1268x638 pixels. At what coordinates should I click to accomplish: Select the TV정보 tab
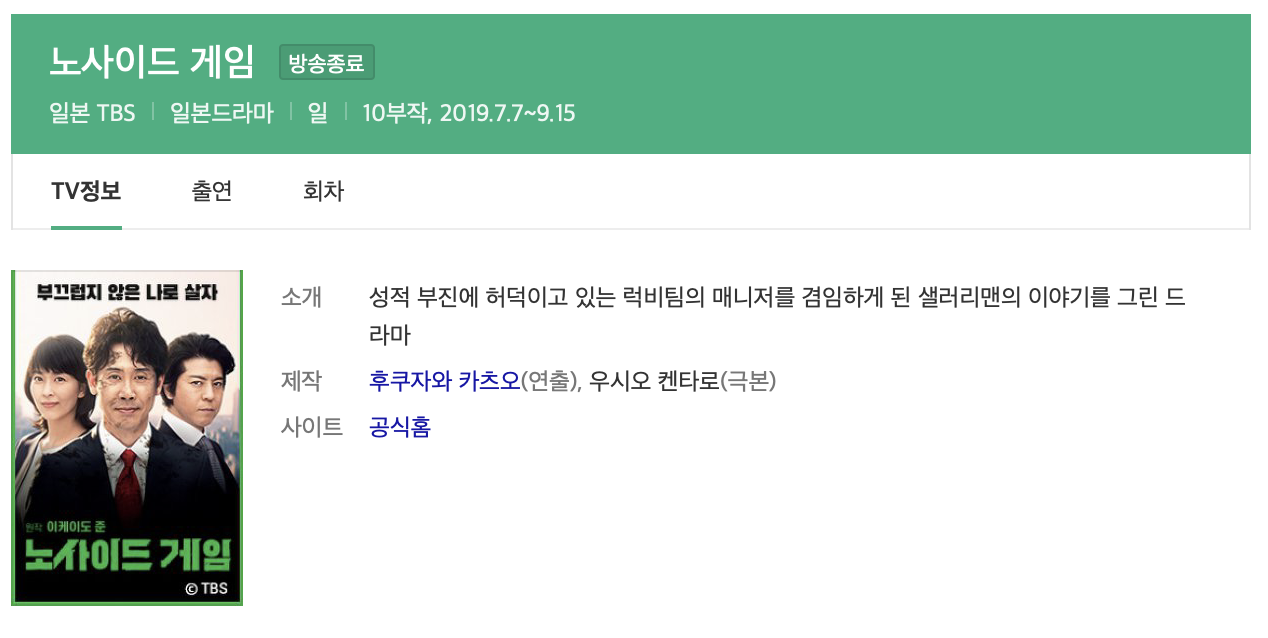tap(86, 191)
